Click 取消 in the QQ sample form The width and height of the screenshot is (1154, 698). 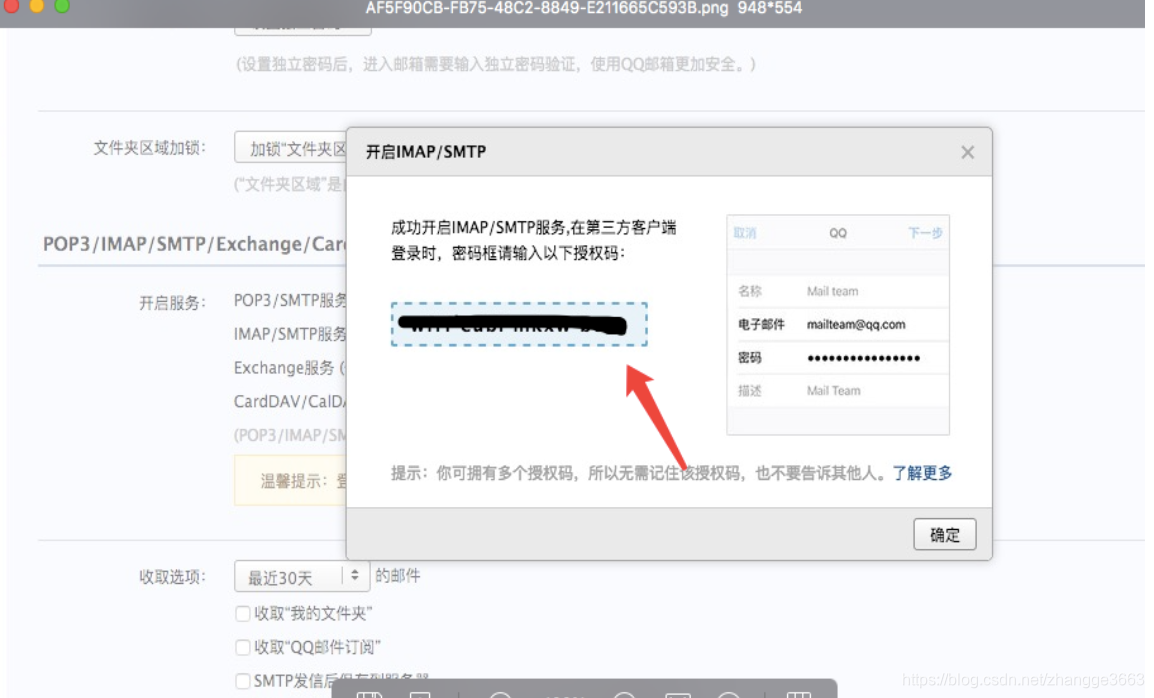pos(745,233)
